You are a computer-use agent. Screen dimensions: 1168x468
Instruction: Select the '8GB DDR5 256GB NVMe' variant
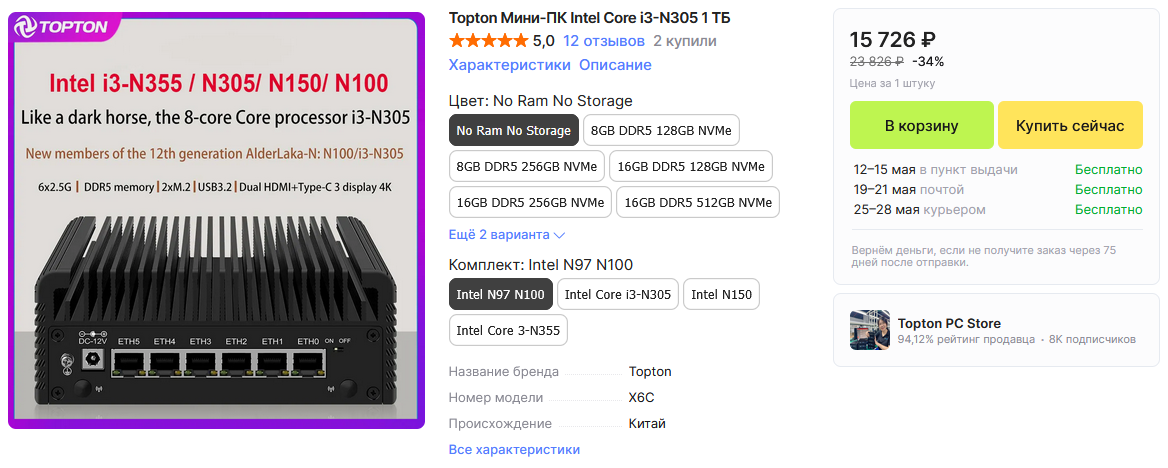[526, 166]
